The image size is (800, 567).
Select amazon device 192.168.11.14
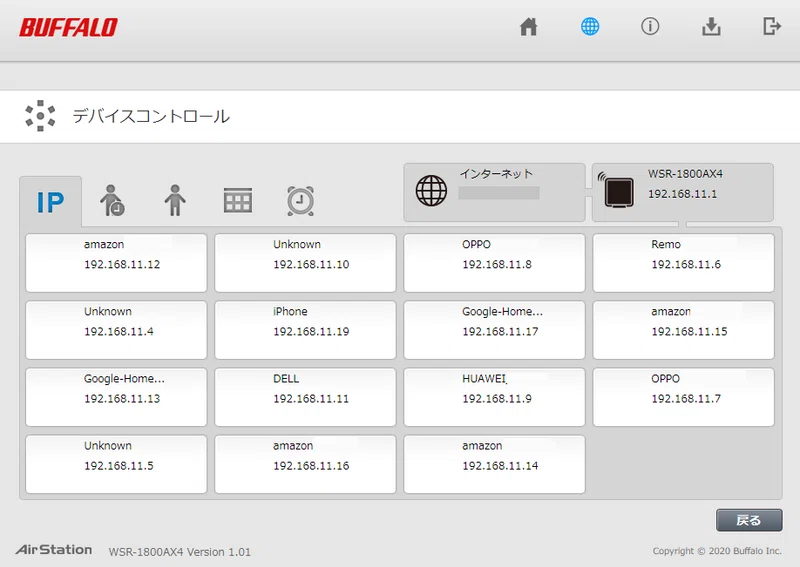(494, 464)
